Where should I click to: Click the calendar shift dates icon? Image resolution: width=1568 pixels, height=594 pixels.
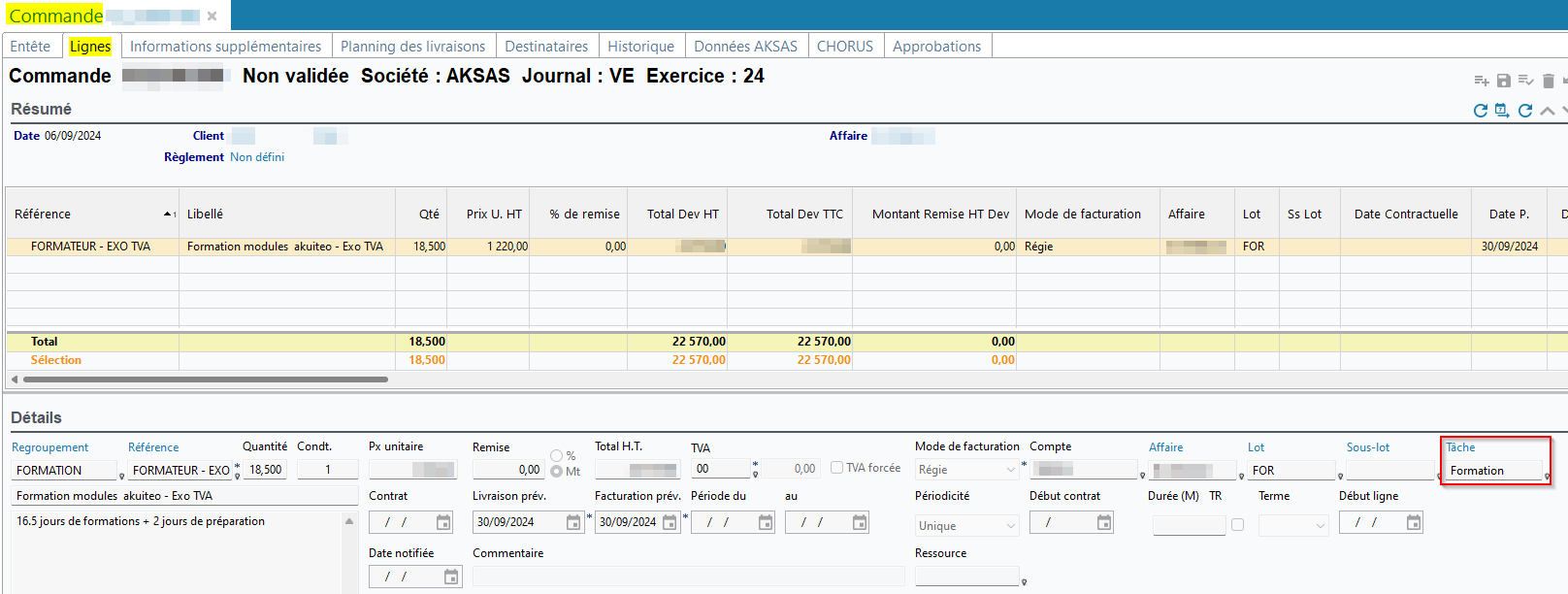pos(1502,111)
